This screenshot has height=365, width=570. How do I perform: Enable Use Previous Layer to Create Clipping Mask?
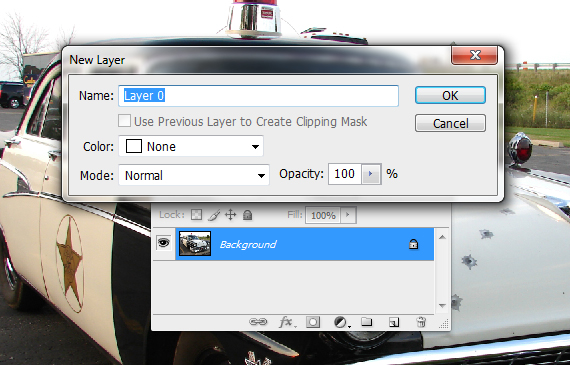[x=124, y=121]
